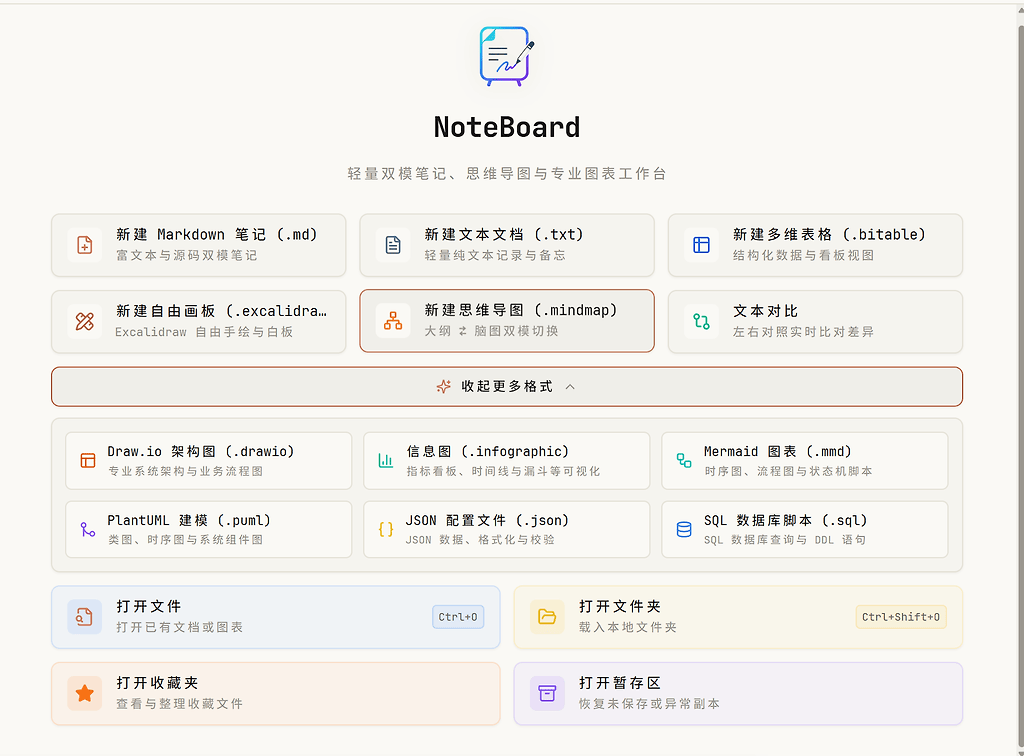Open the 文本对比 tool
Screen dimensions: 1024x756
(x=815, y=321)
